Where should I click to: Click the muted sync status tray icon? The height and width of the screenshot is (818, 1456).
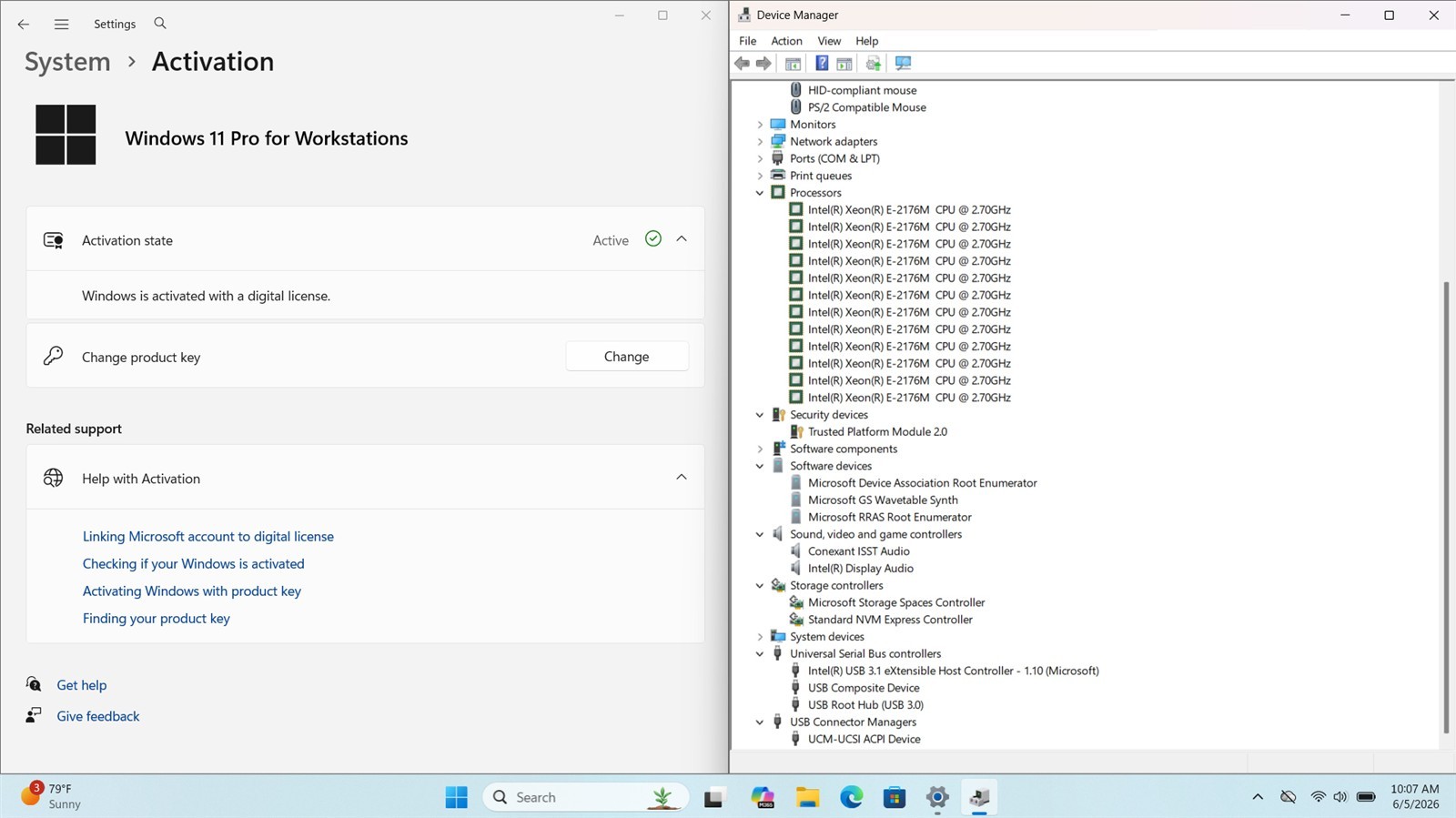coord(1288,797)
